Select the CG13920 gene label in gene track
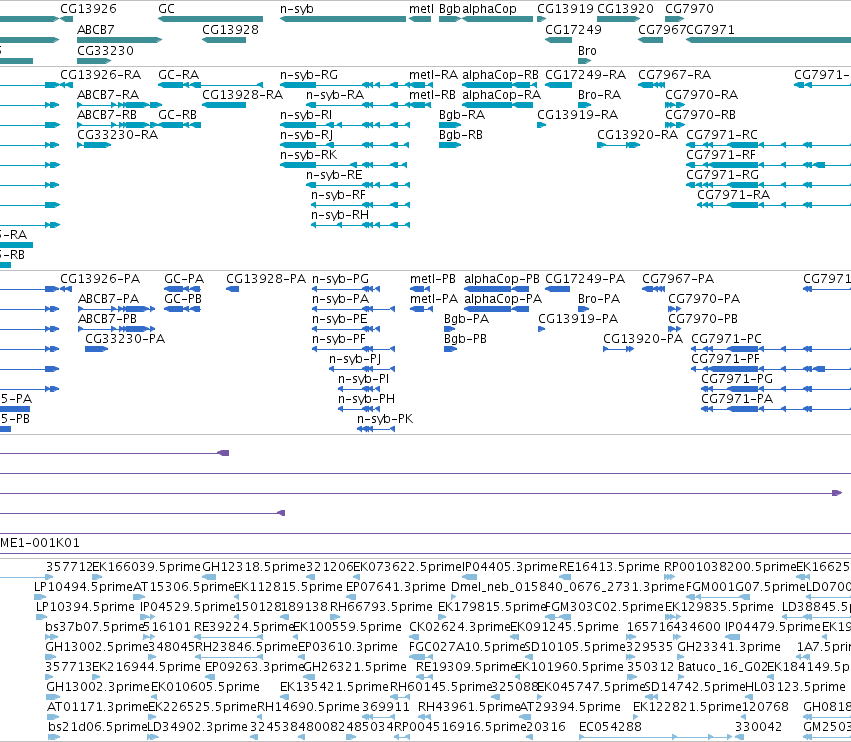The image size is (851, 742). pyautogui.click(x=625, y=9)
